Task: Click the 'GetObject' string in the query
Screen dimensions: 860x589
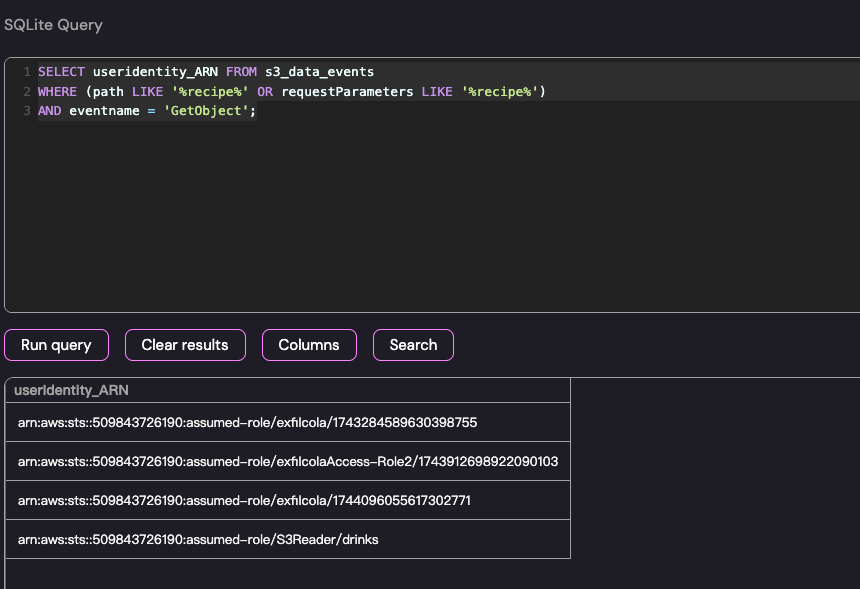Action: click(209, 111)
